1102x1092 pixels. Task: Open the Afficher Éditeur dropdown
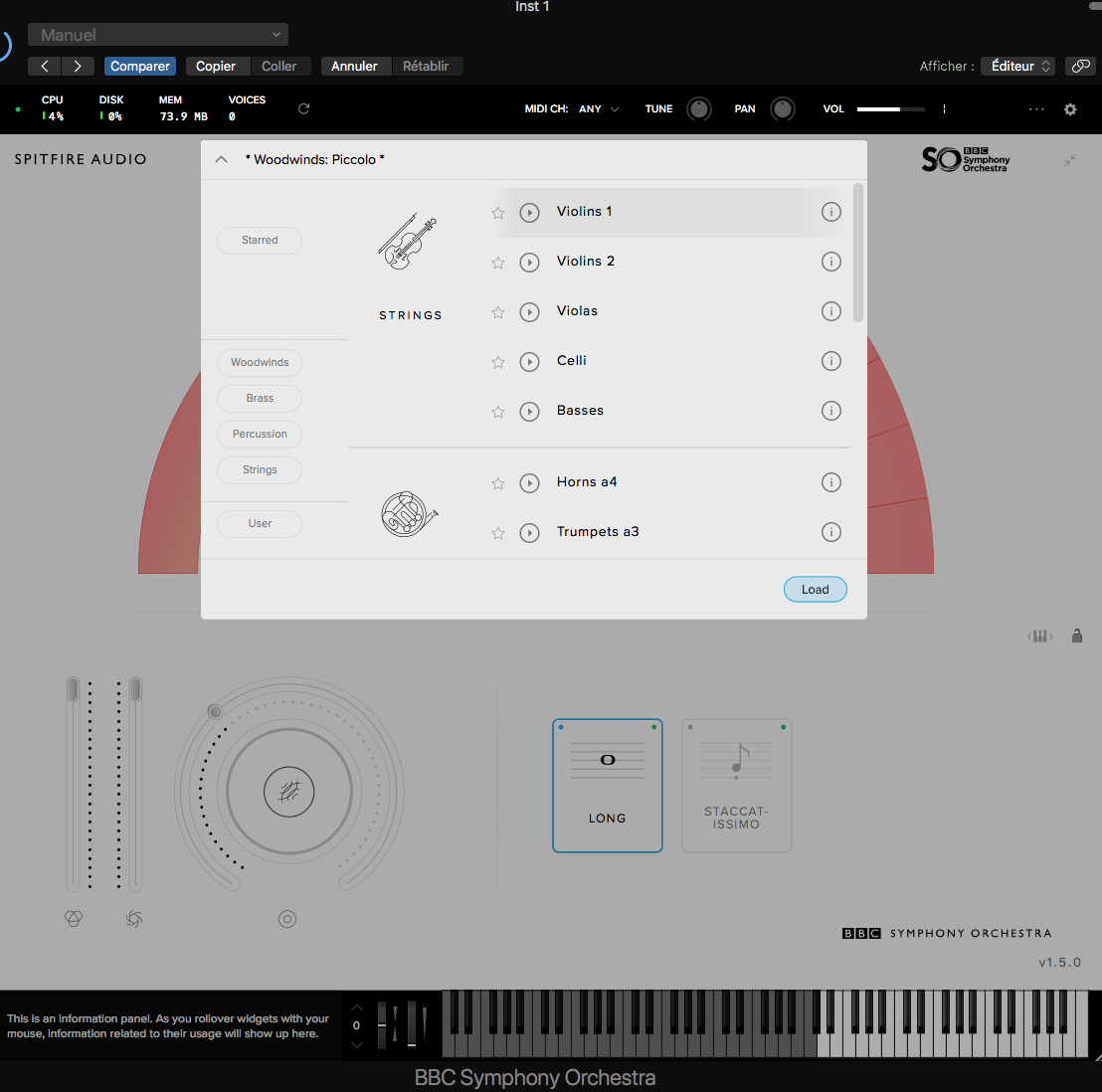(x=1016, y=66)
